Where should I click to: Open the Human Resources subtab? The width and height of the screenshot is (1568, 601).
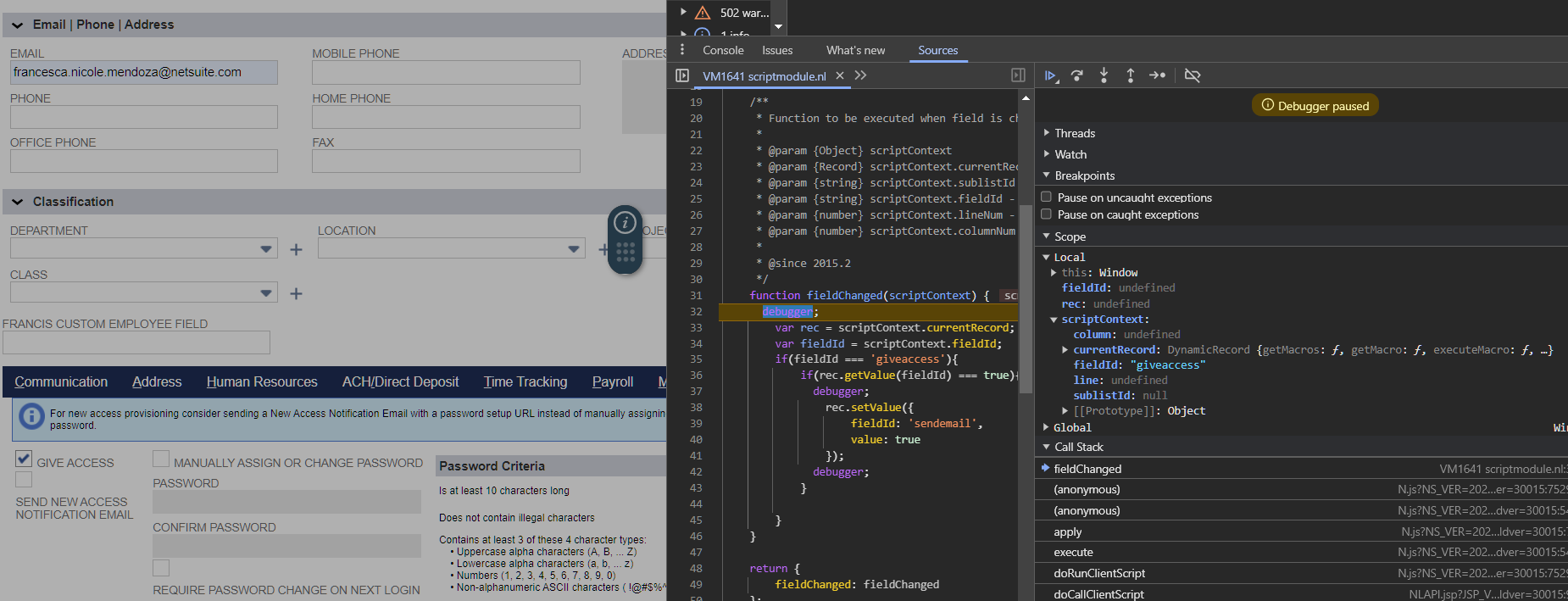262,381
